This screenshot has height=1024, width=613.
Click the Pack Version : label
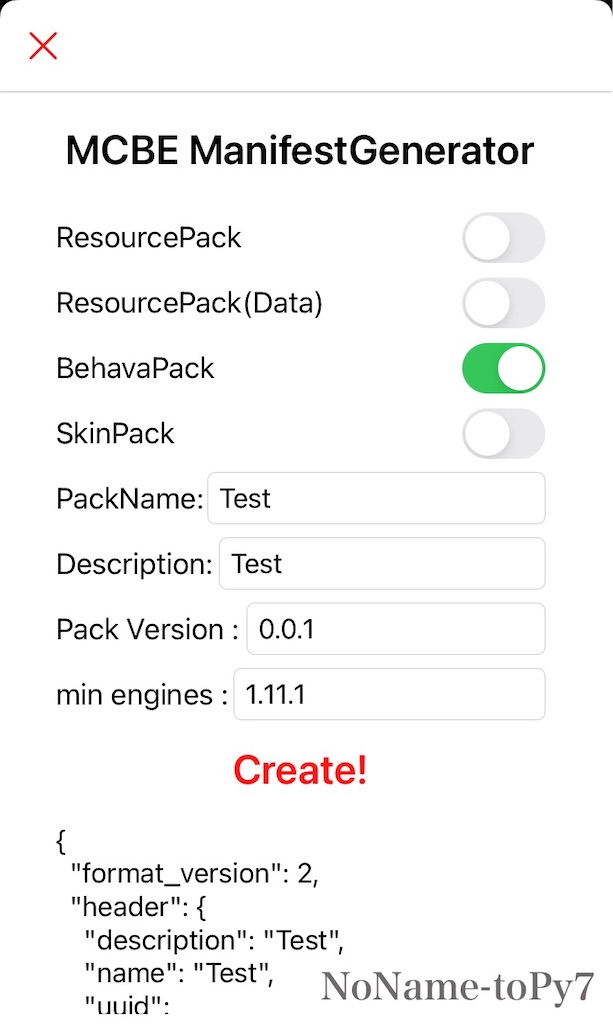coord(148,630)
